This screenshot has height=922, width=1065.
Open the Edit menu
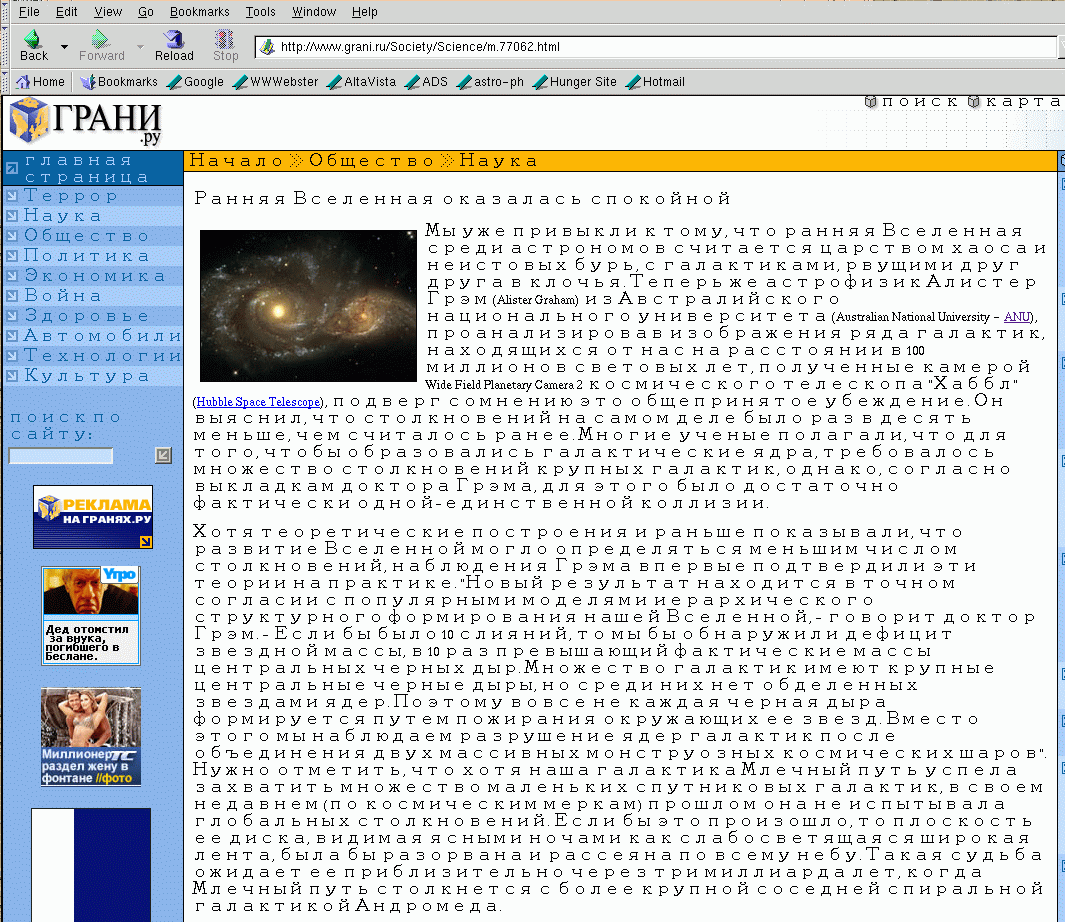[x=67, y=12]
